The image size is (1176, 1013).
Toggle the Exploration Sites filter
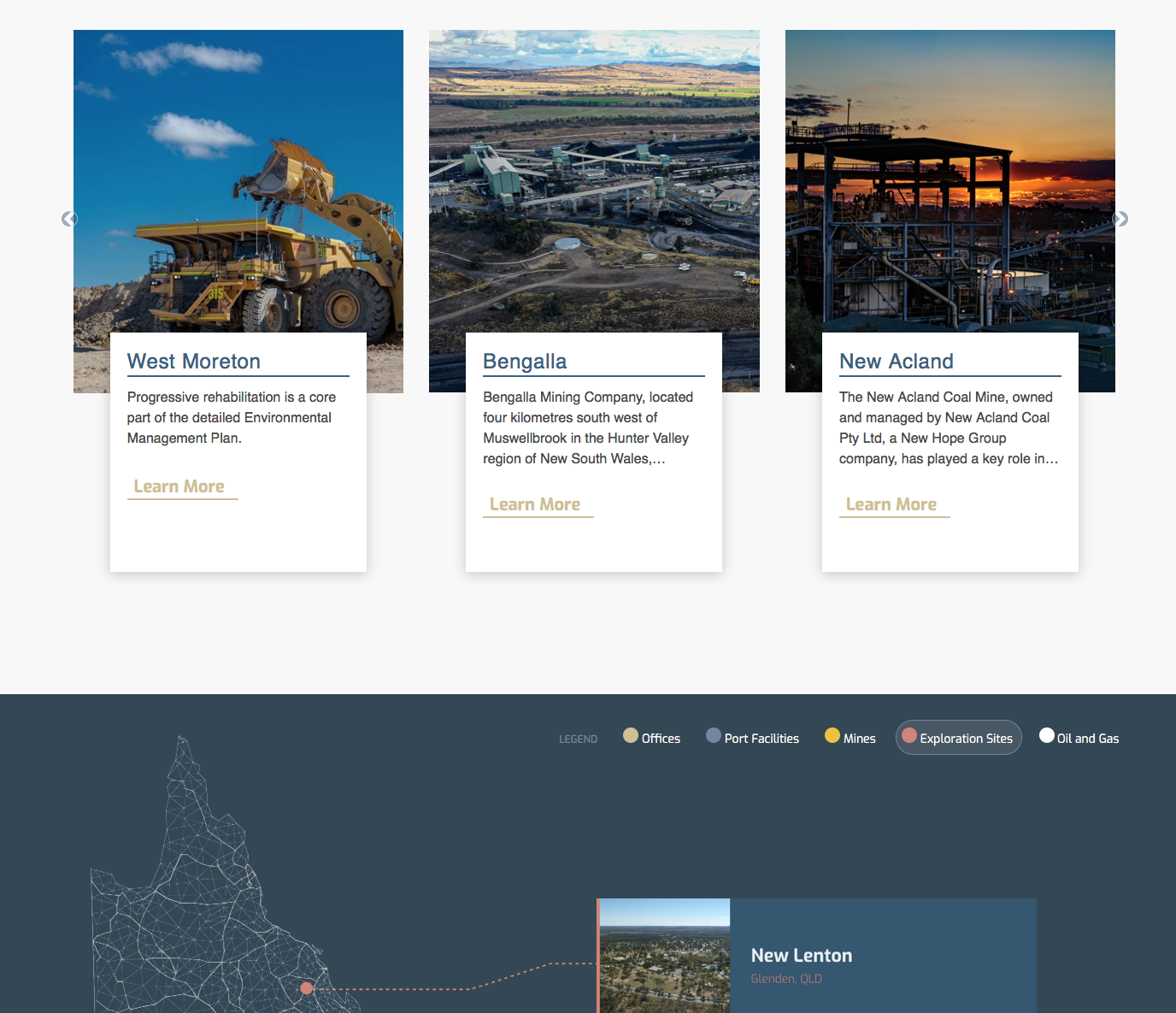click(x=958, y=738)
